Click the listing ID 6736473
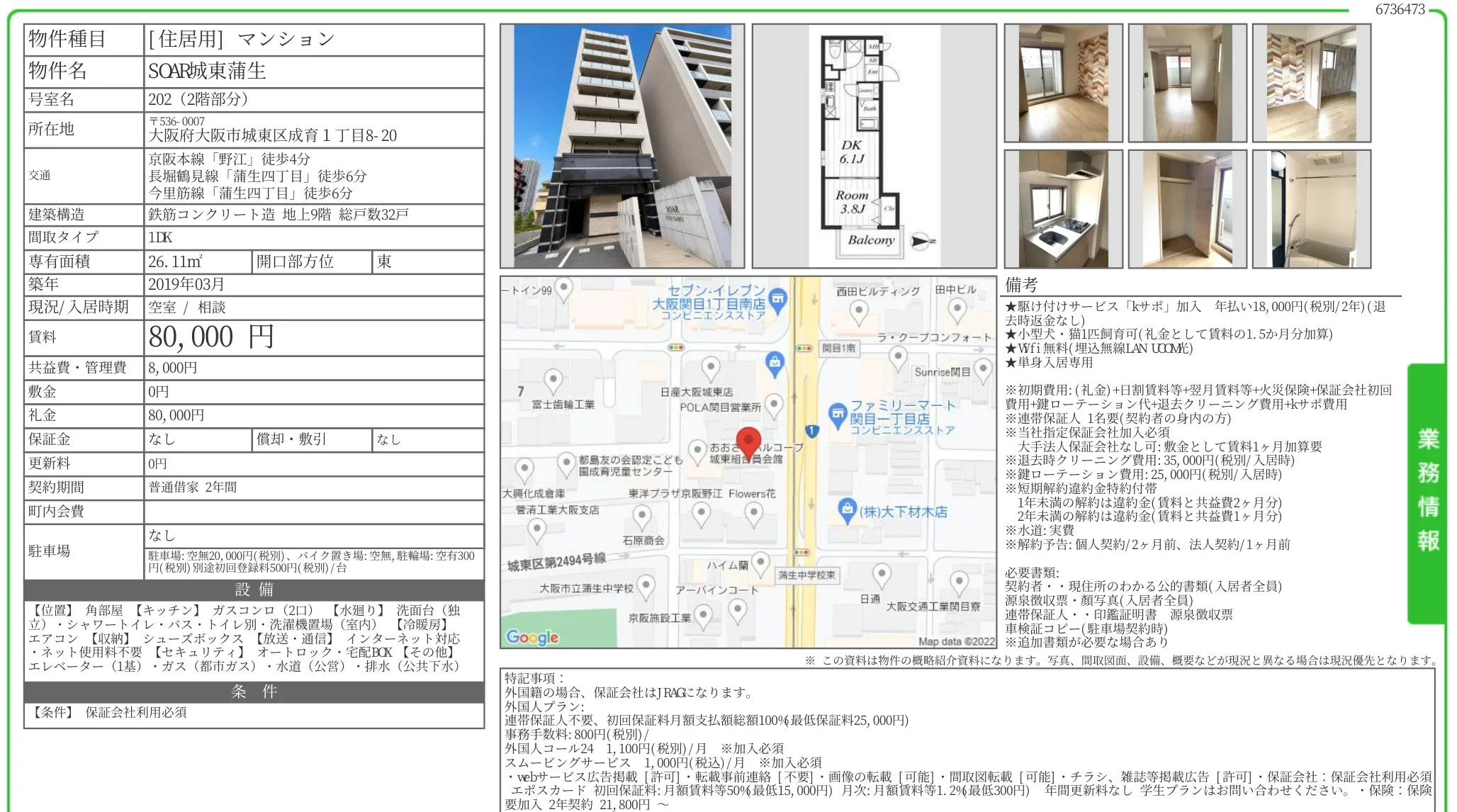Screen dimensions: 1457x812 [x=1400, y=9]
